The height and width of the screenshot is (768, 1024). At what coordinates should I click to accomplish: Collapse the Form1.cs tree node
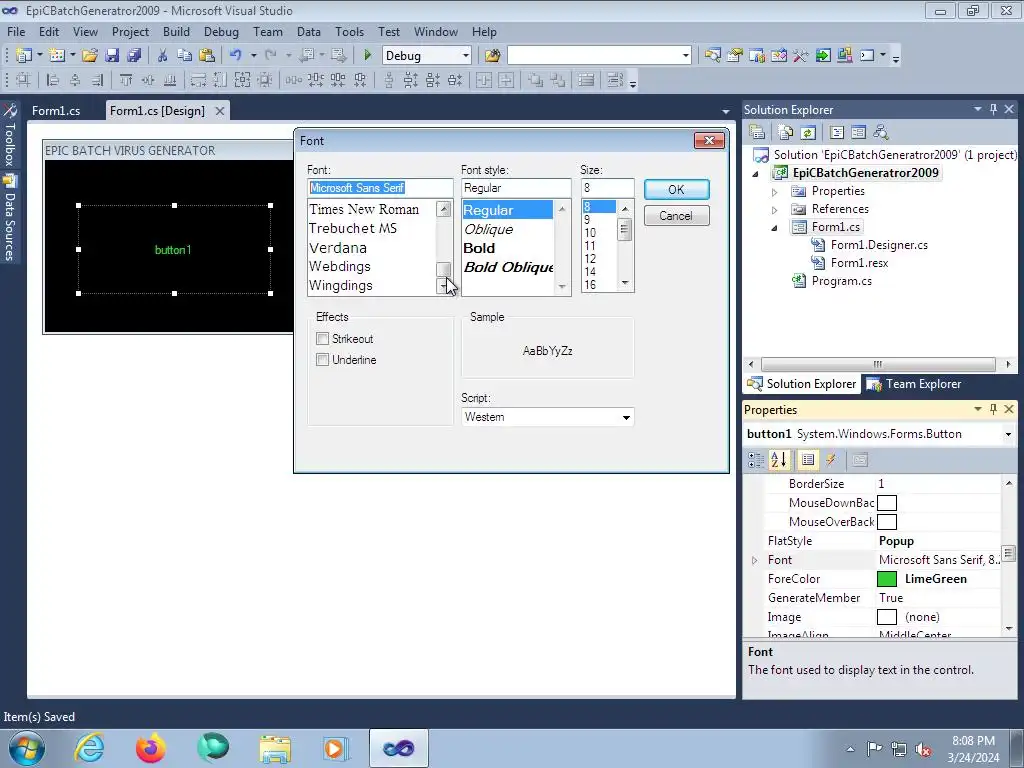[x=775, y=228]
